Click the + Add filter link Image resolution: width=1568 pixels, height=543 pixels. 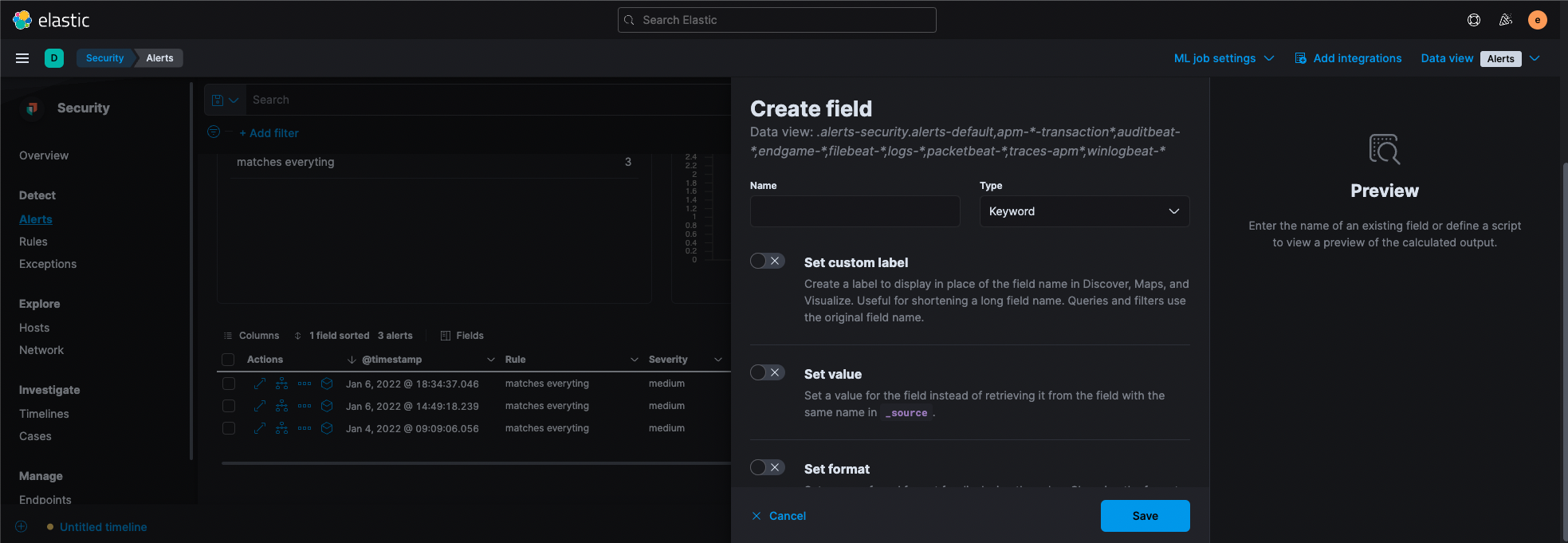point(269,133)
